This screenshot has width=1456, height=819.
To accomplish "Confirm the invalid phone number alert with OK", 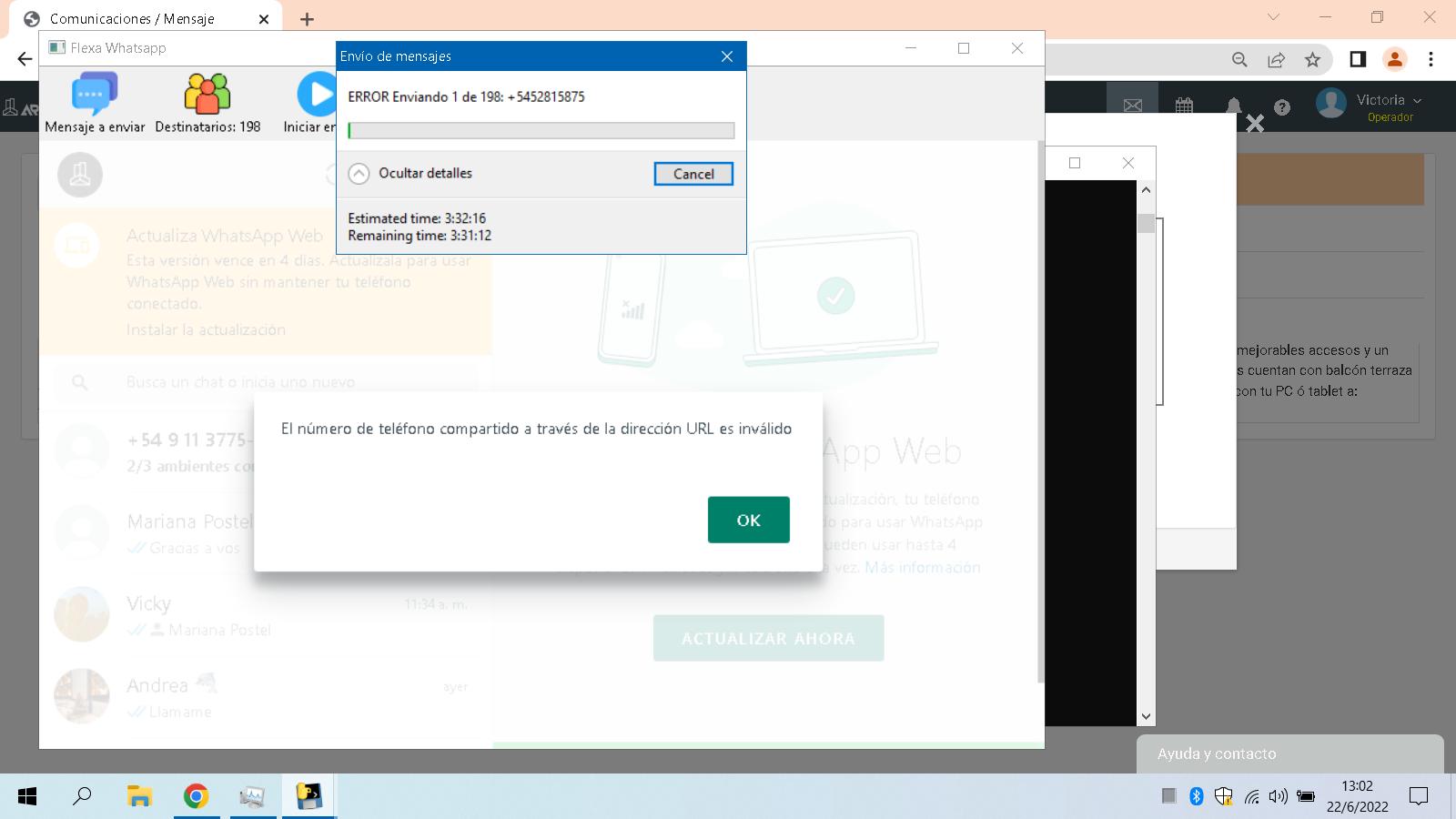I will pyautogui.click(x=748, y=520).
